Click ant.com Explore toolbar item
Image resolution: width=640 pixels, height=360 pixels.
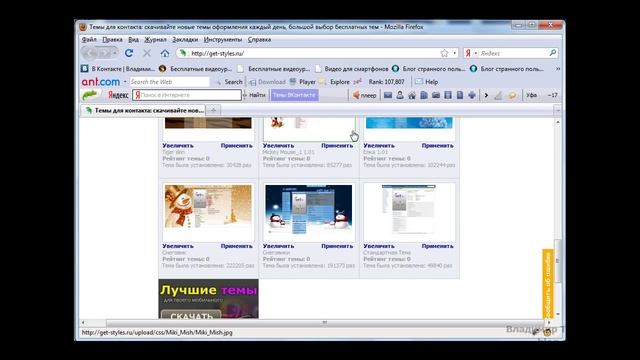click(x=334, y=82)
